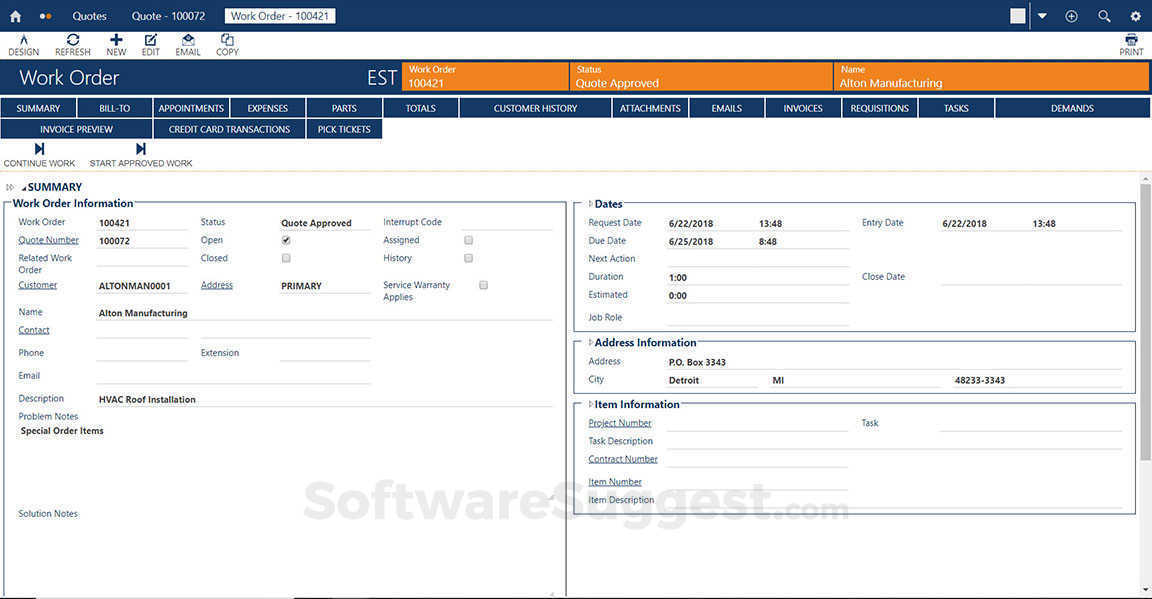Follow the Quote Number link
The width and height of the screenshot is (1152, 599).
tap(48, 239)
